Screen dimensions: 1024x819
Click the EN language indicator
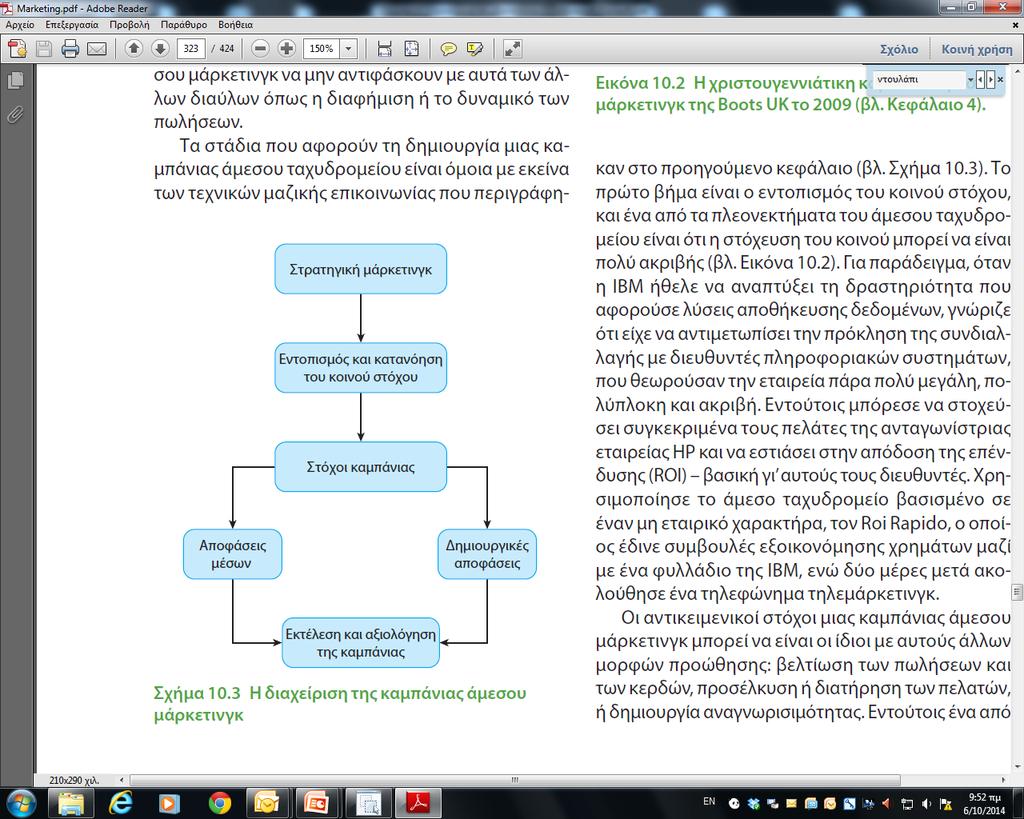click(709, 801)
